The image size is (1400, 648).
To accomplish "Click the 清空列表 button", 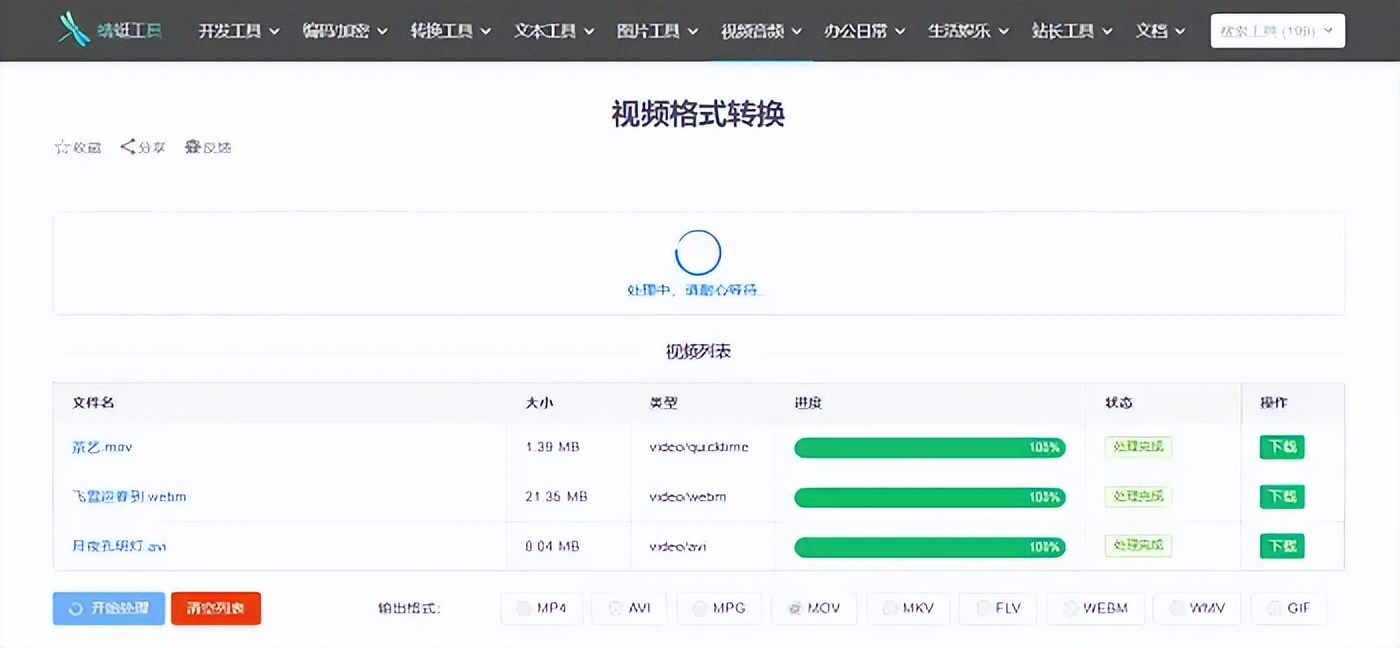I will pos(215,607).
